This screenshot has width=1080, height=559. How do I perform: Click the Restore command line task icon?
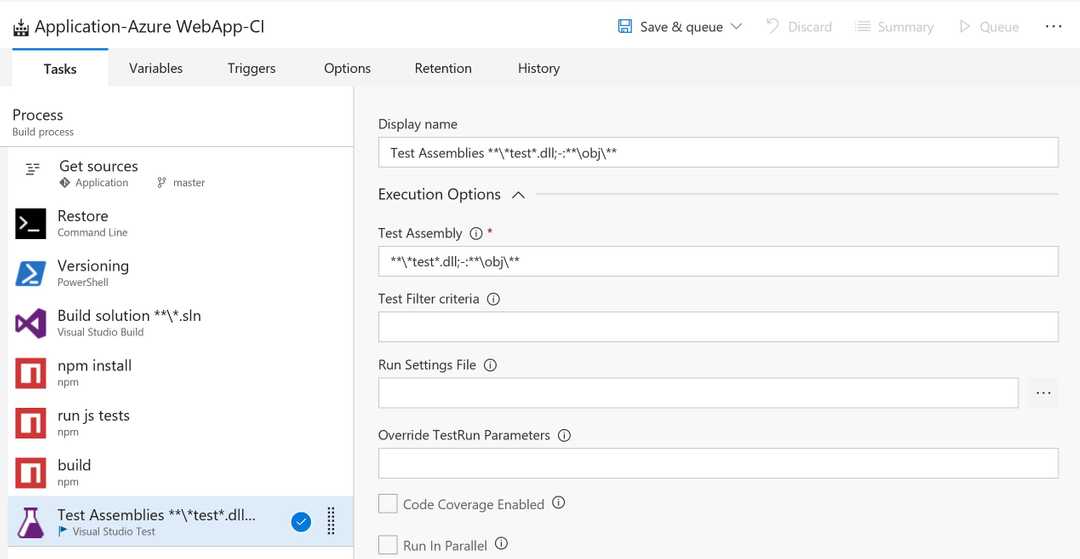click(x=31, y=223)
